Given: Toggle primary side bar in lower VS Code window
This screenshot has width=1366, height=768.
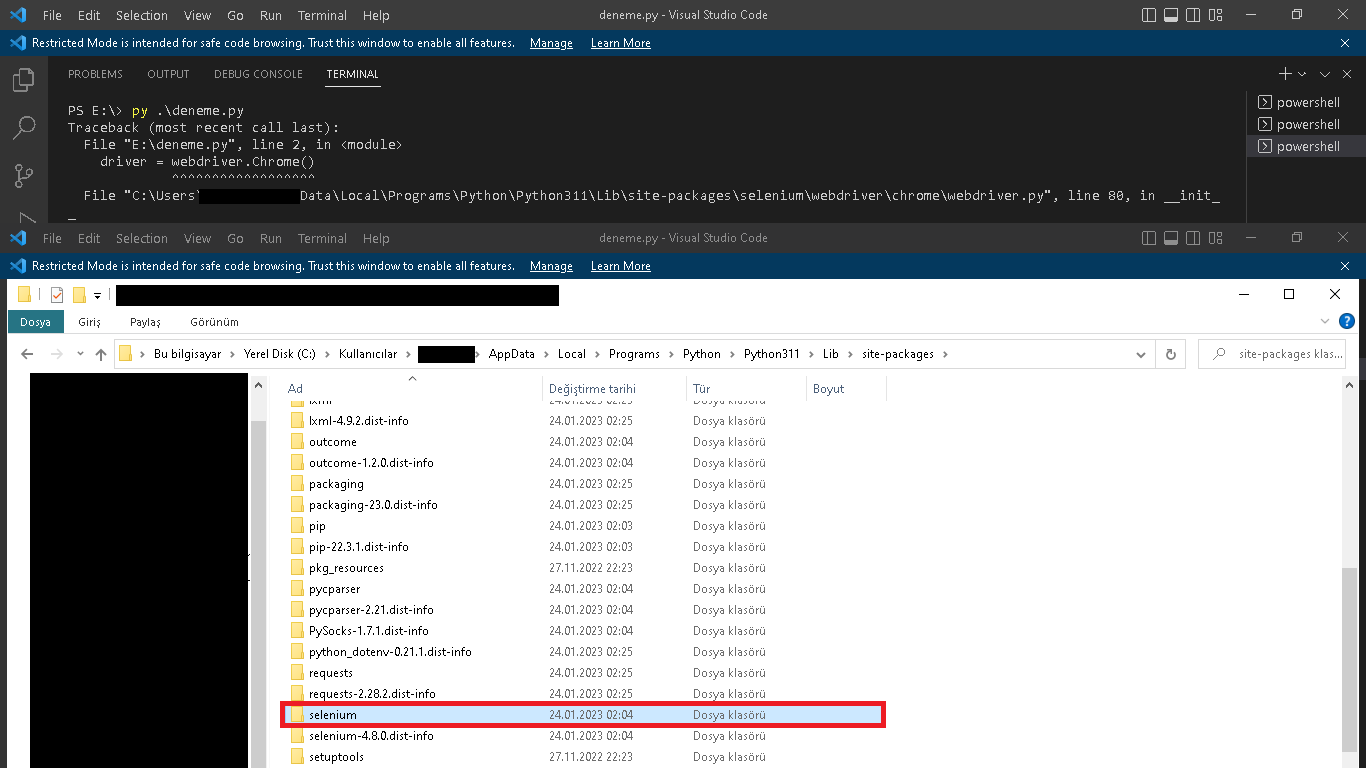Looking at the screenshot, I should tap(1150, 238).
